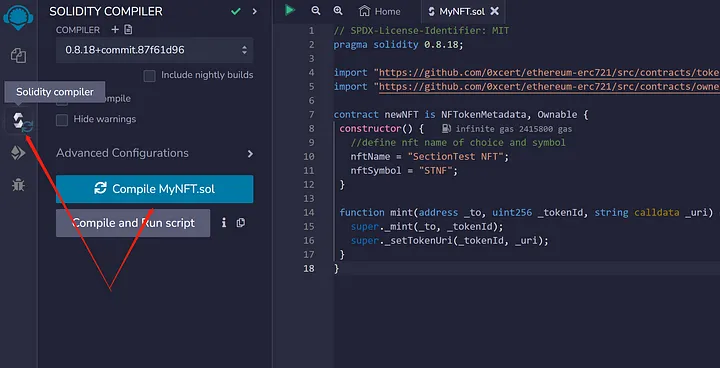Copy the compile script icon
The height and width of the screenshot is (368, 720).
click(x=241, y=223)
